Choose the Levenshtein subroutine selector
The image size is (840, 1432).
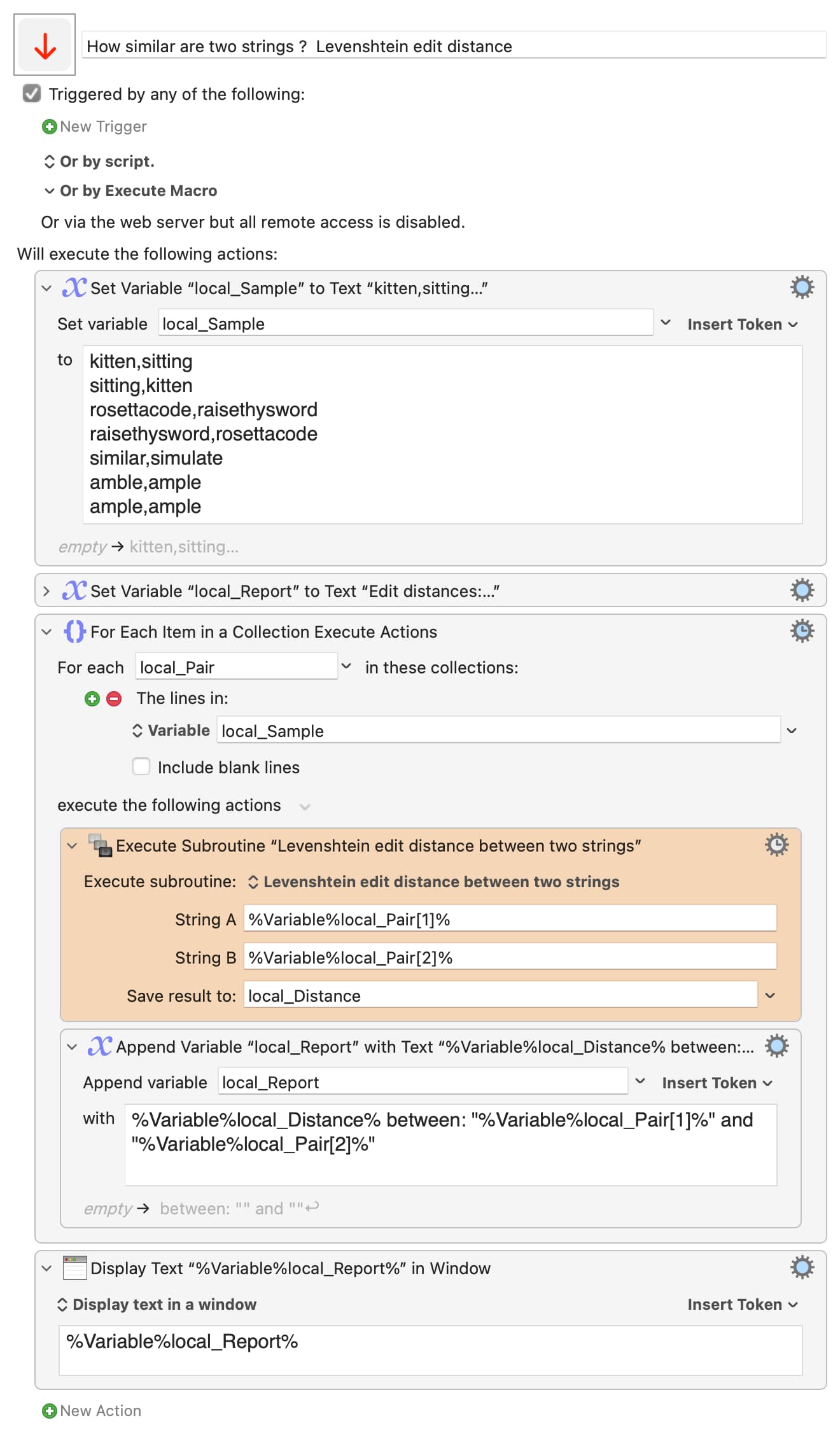(x=433, y=881)
